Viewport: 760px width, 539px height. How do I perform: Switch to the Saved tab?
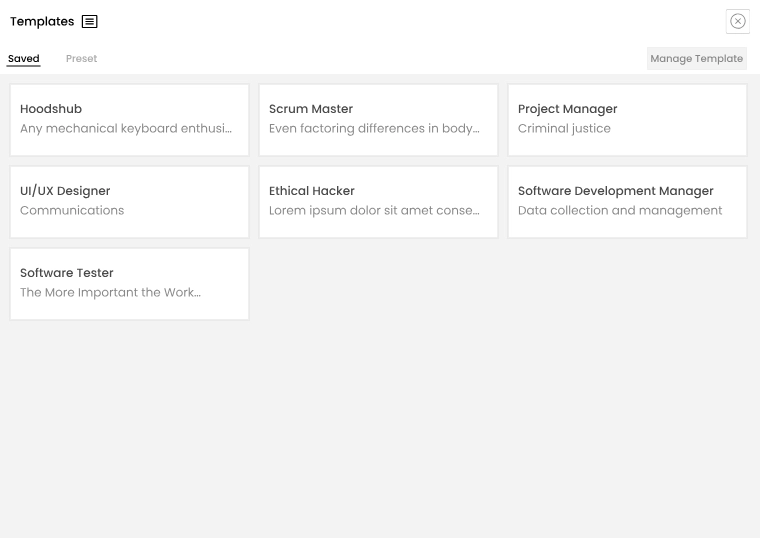click(24, 59)
